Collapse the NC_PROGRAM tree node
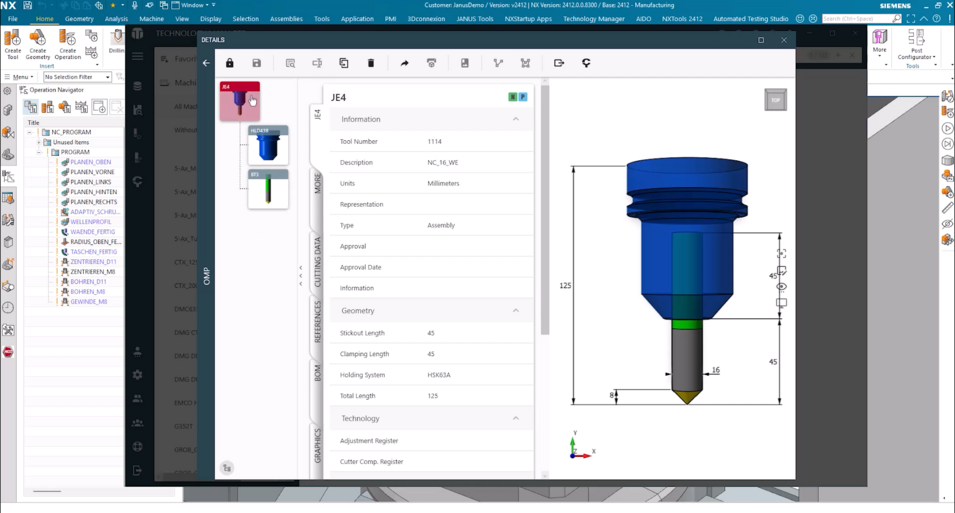The height and width of the screenshot is (513, 955). tap(29, 132)
